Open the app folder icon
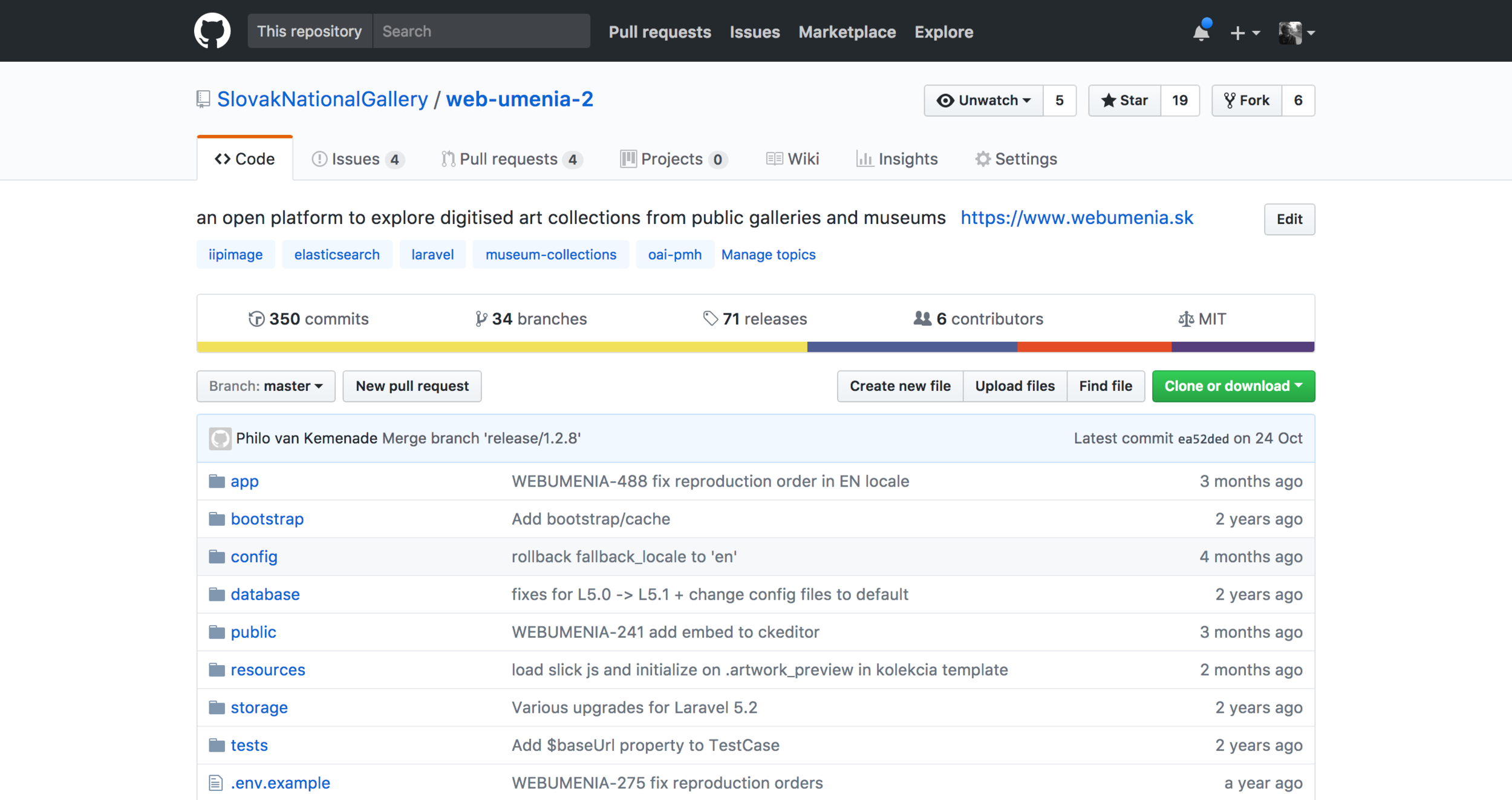Image resolution: width=1512 pixels, height=800 pixels. pos(217,482)
